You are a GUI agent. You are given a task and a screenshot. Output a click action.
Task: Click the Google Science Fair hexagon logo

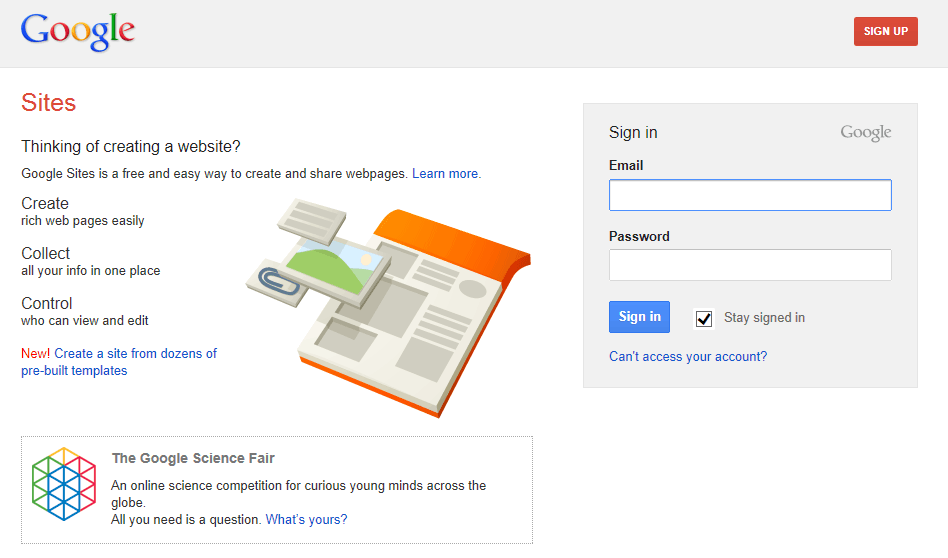(63, 484)
